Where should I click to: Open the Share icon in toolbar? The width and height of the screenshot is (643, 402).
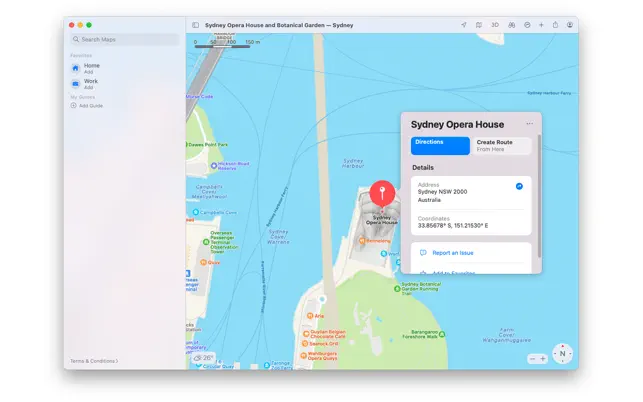(x=555, y=25)
